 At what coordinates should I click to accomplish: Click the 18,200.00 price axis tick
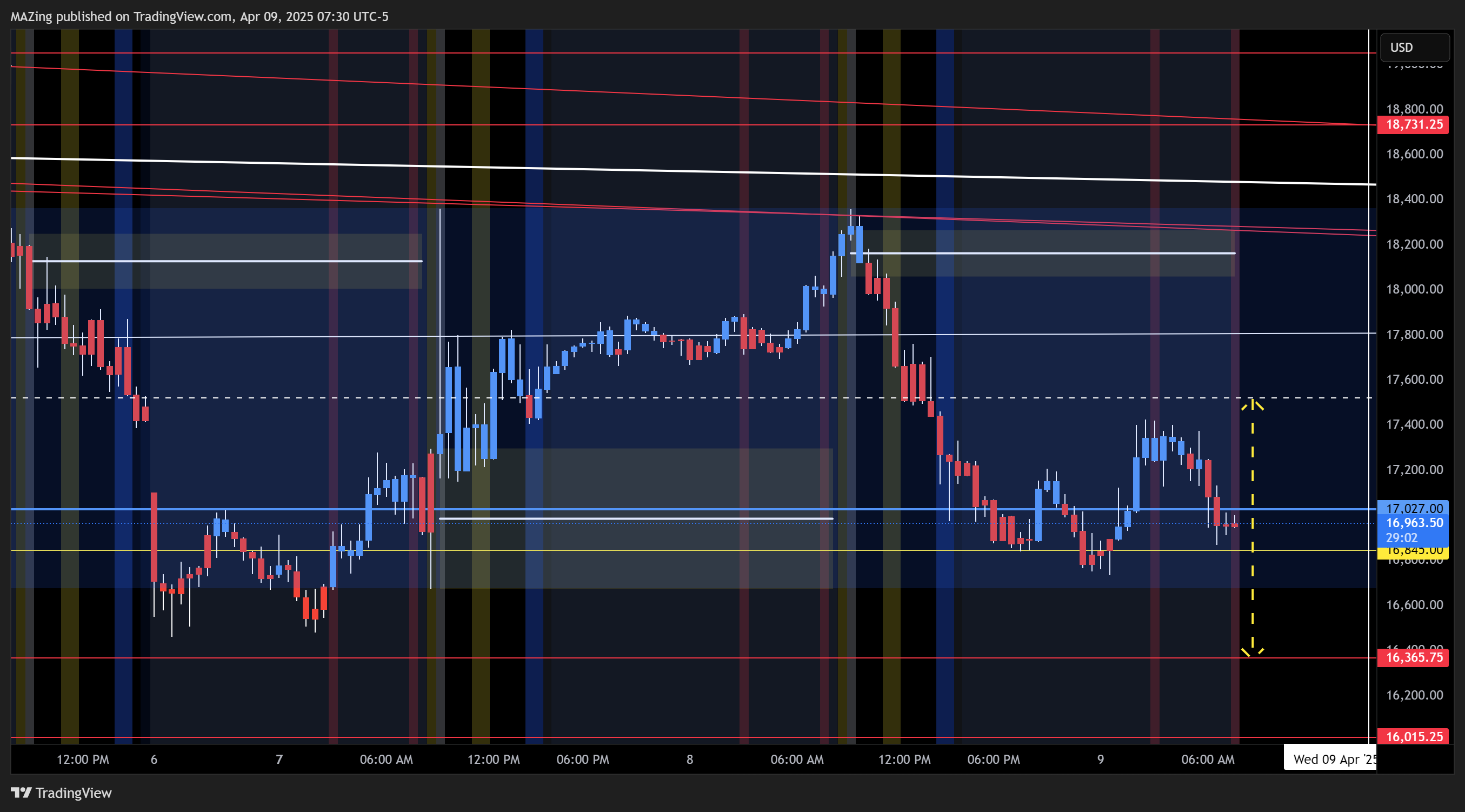click(x=1414, y=244)
